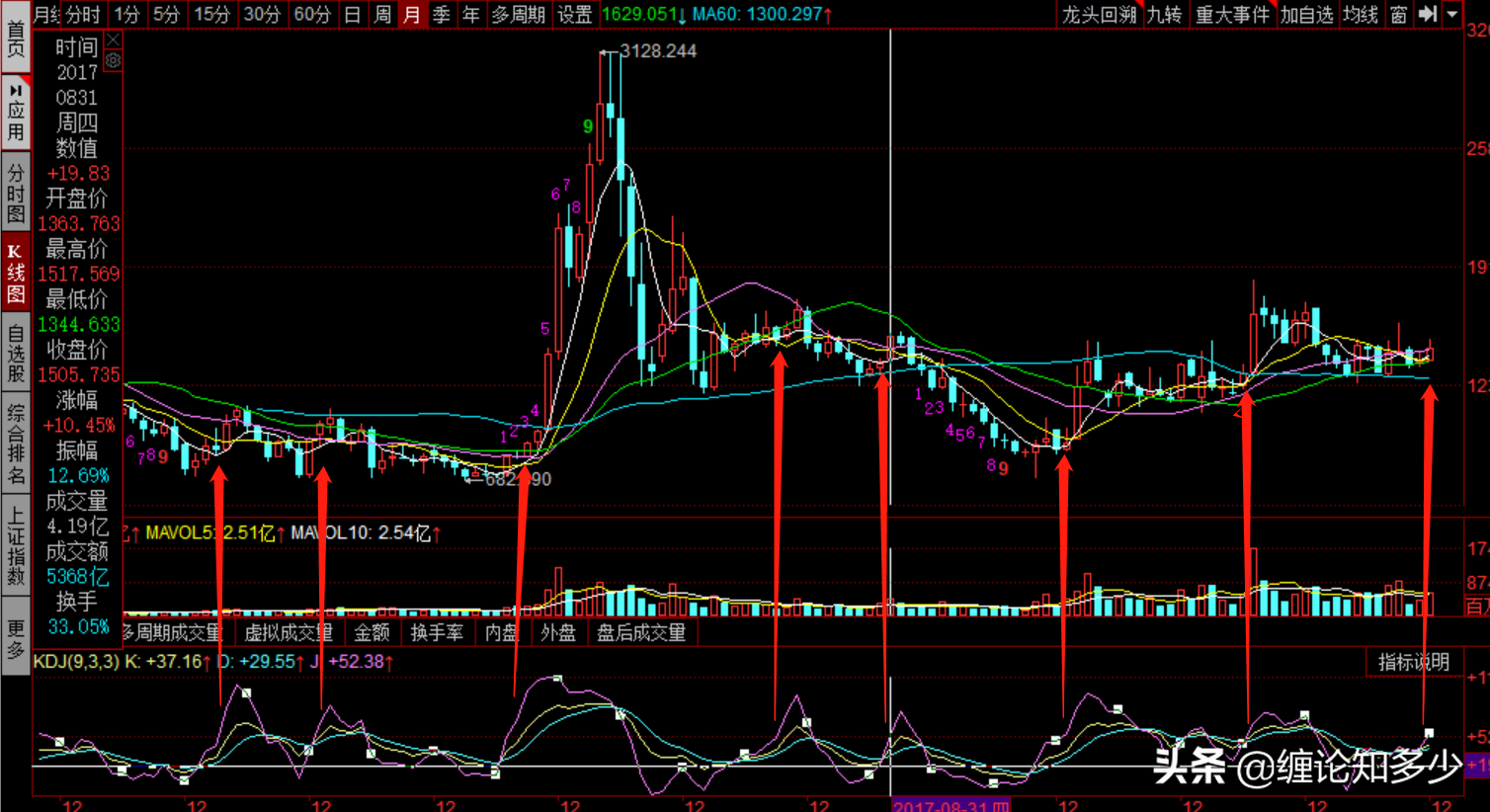Viewport: 1490px width, 812px height.
Task: Click the 2017-08-31 date marker
Action: [x=950, y=805]
